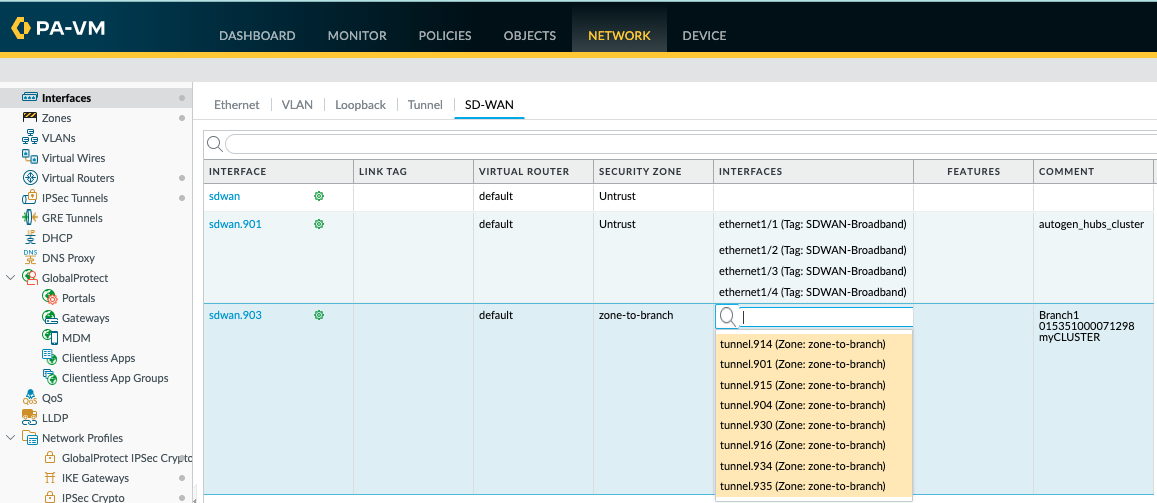This screenshot has width=1157, height=503.
Task: Collapse the GlobalProtect tree node
Action: 11,278
